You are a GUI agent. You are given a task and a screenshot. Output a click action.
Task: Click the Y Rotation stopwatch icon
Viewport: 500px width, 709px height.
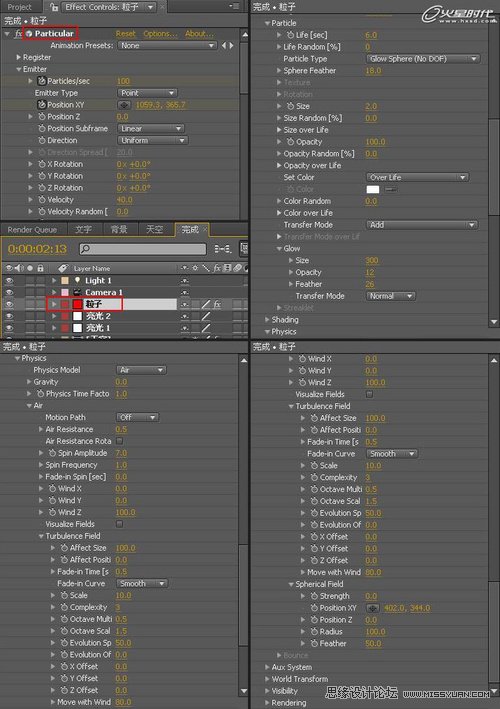[42, 176]
